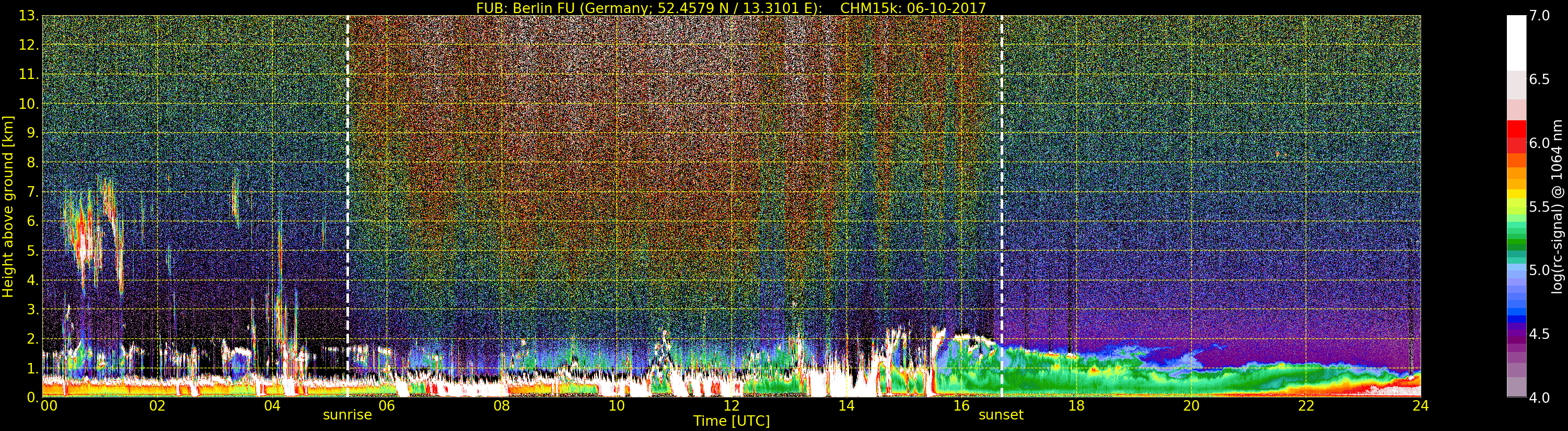Click the height axis tick label "13."
The width and height of the screenshot is (1568, 431).
tap(29, 16)
